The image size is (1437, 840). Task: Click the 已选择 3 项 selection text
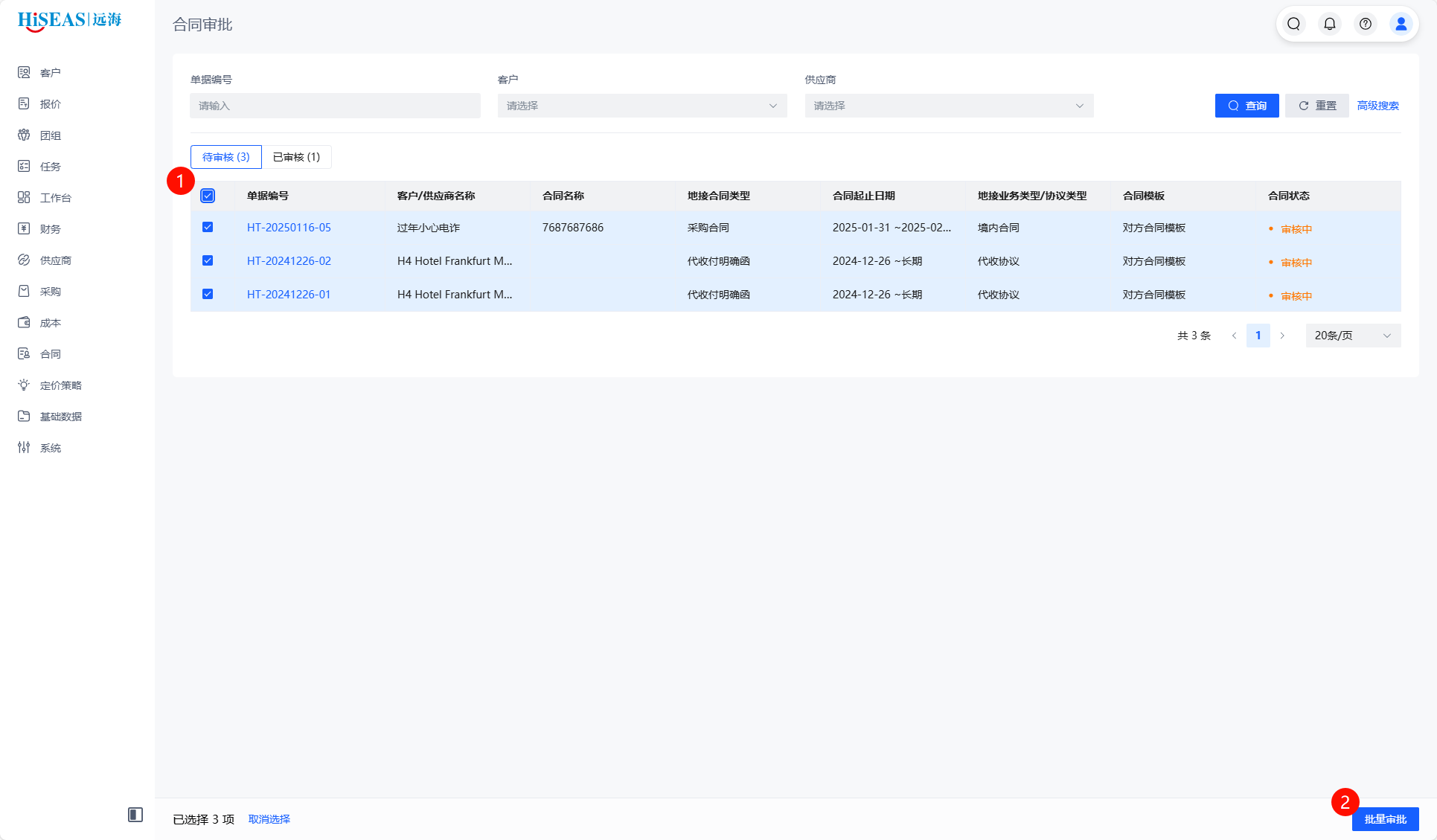click(x=204, y=819)
